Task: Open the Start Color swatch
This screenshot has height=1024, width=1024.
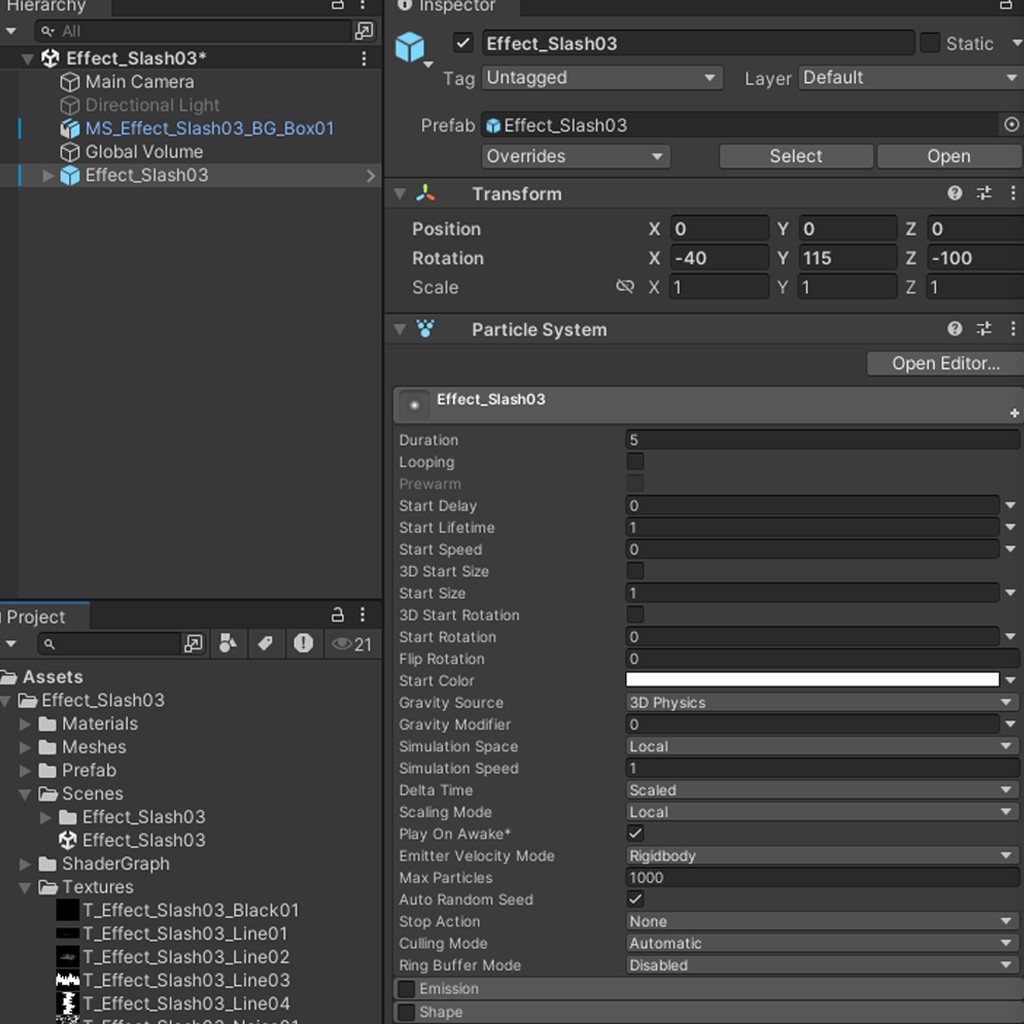Action: tap(812, 681)
